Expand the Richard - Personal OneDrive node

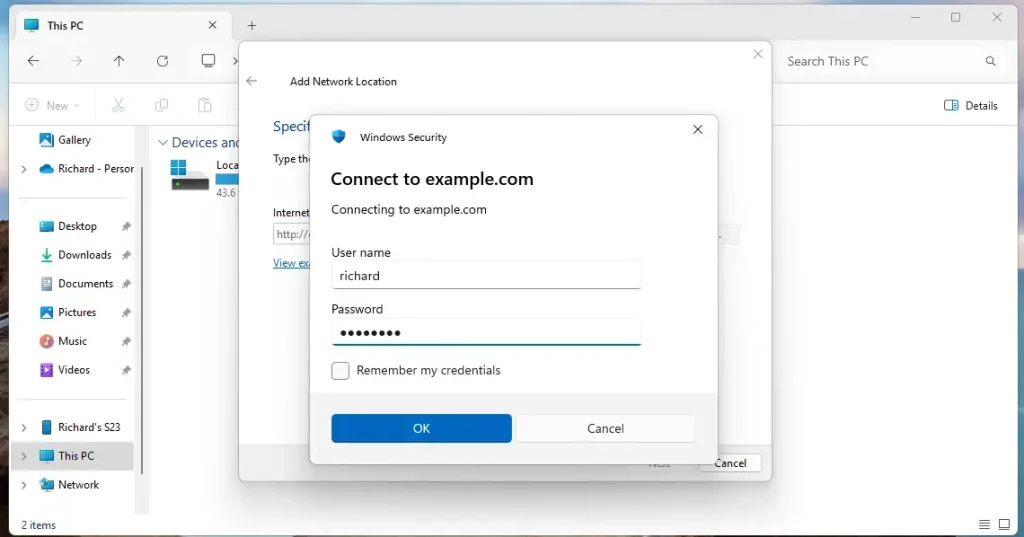24,169
